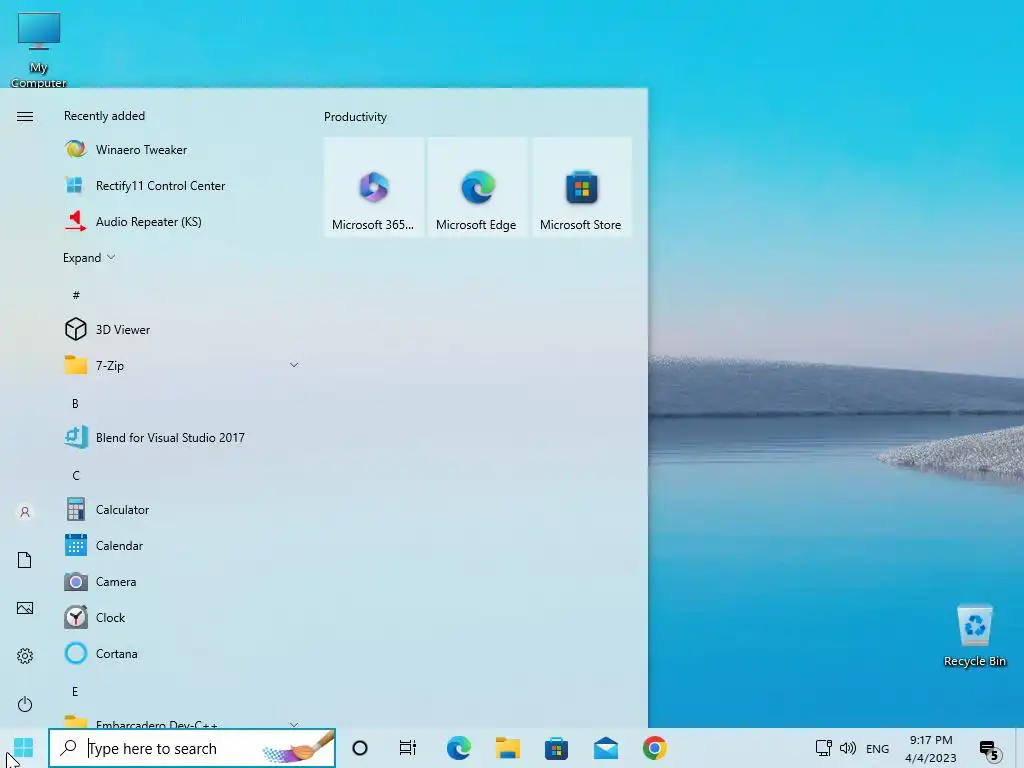
Task: Open the 7-Zip folder entry
Action: point(182,366)
